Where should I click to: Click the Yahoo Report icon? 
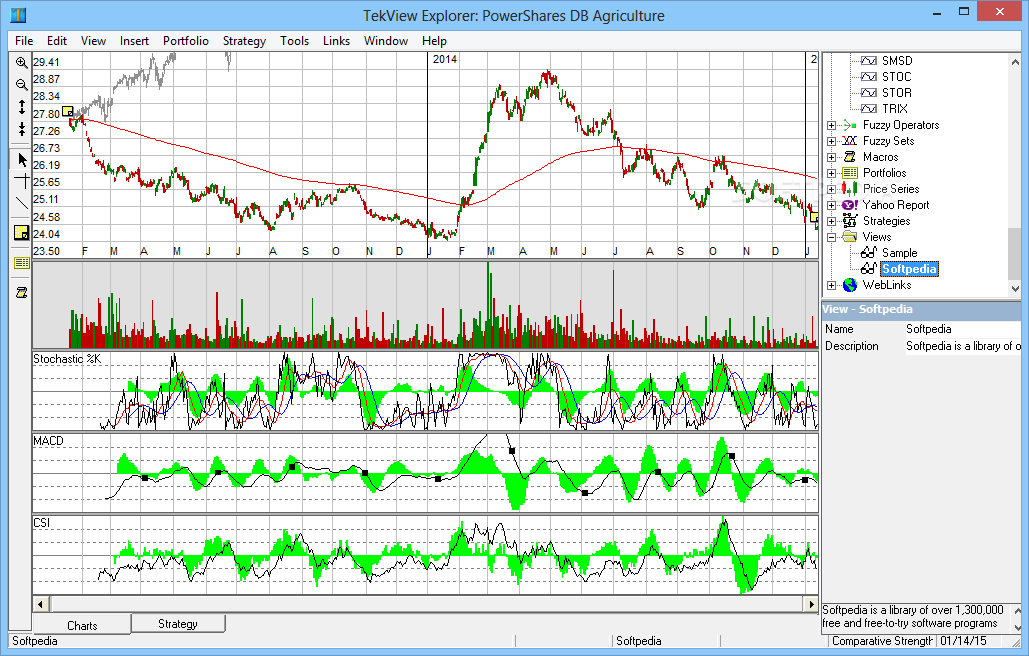click(850, 205)
